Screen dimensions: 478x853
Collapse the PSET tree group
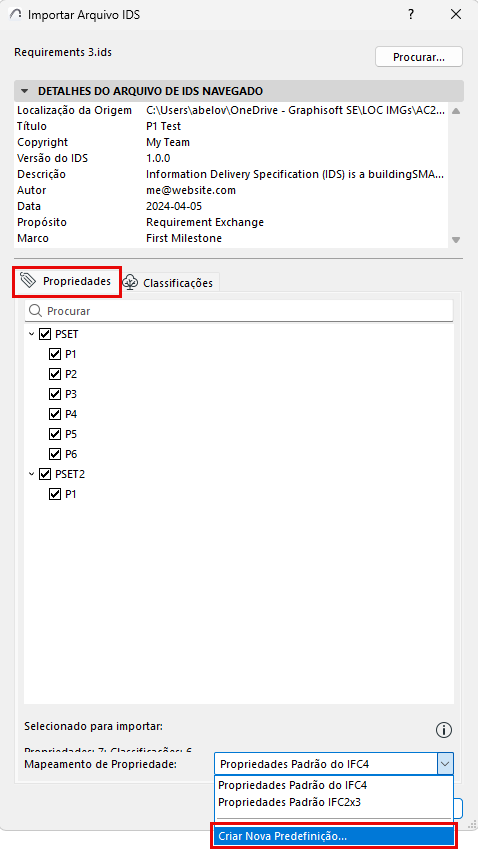pyautogui.click(x=32, y=334)
